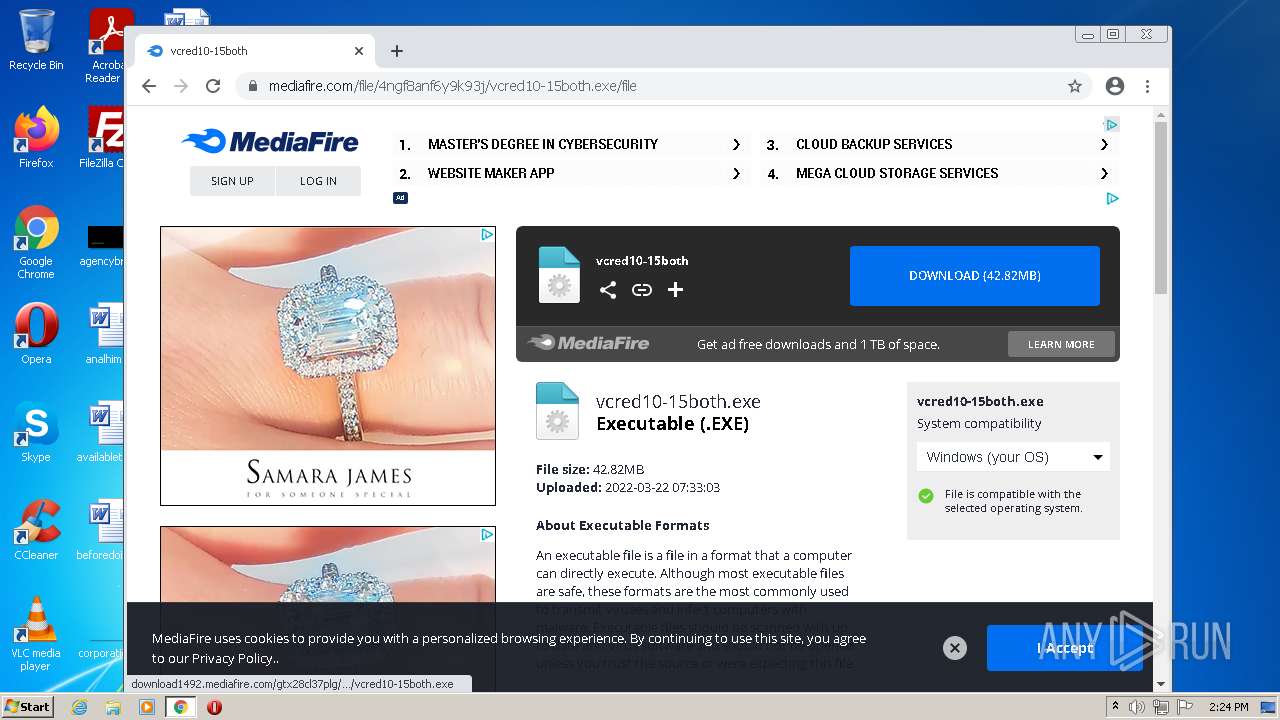1280x720 pixels.
Task: Click the LOG IN button
Action: tap(318, 181)
